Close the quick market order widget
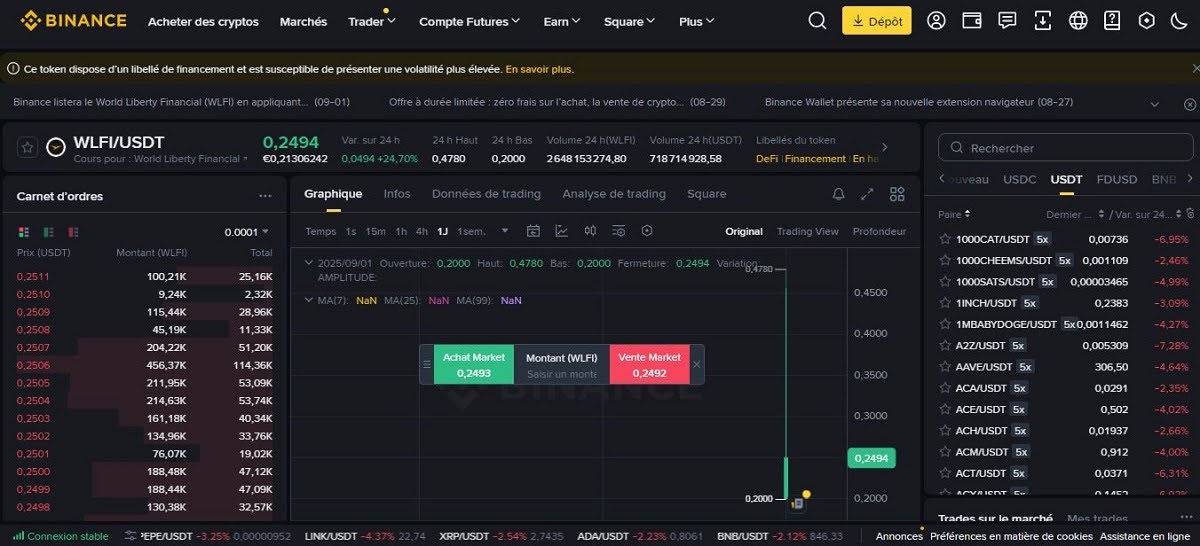 697,365
